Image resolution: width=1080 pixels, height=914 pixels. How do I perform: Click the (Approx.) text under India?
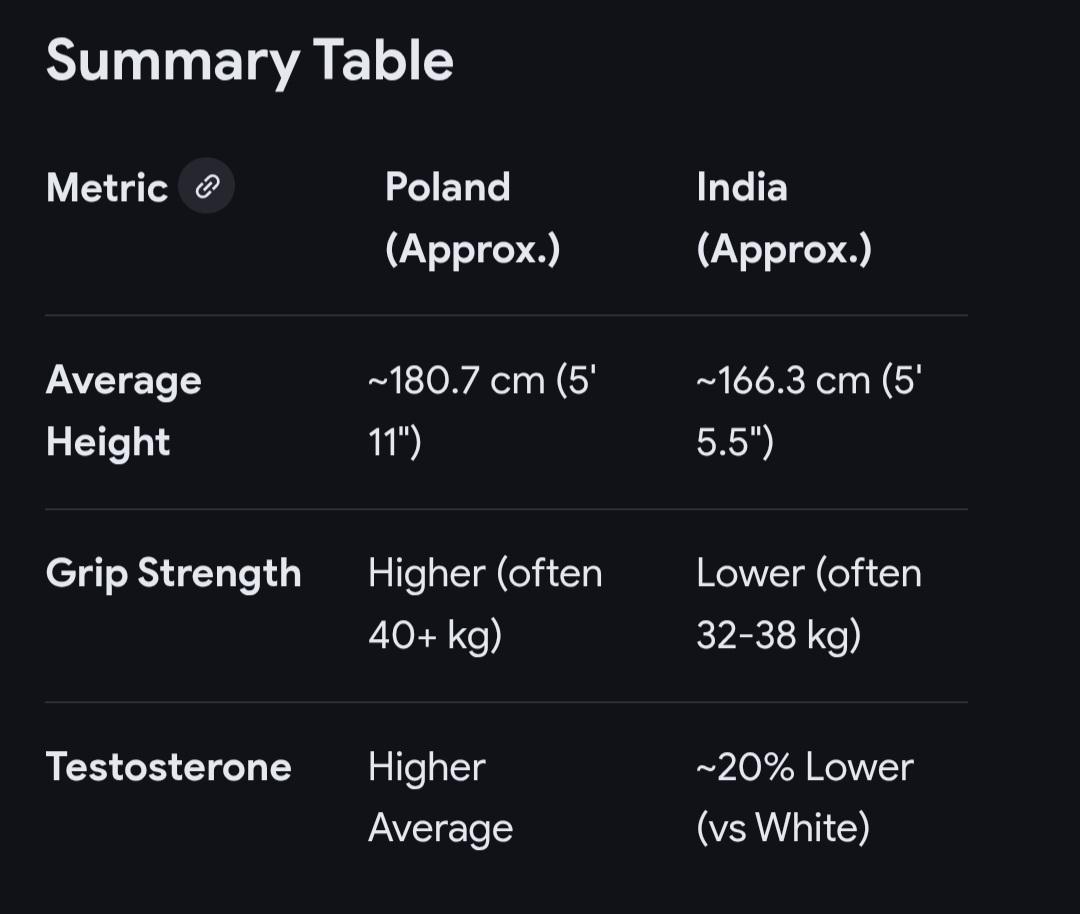pyautogui.click(x=784, y=249)
